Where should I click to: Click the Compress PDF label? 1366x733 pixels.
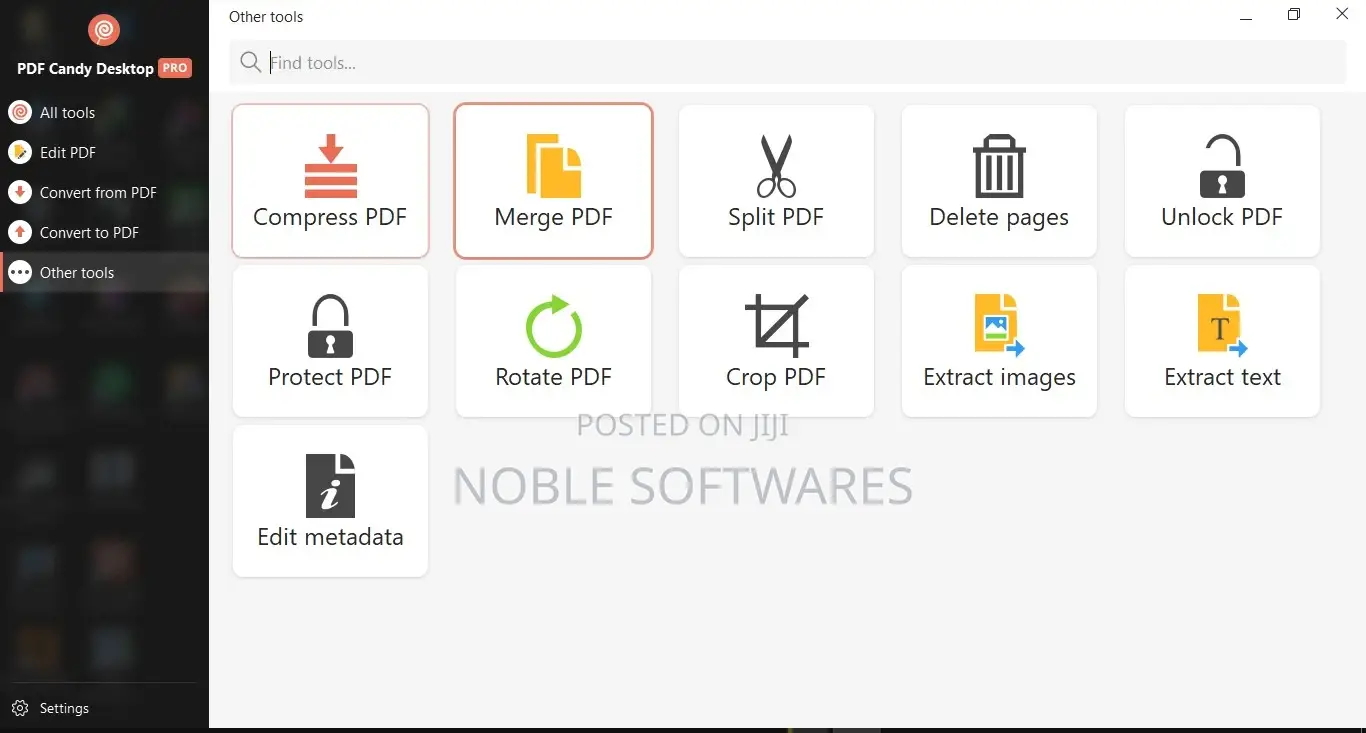[330, 217]
